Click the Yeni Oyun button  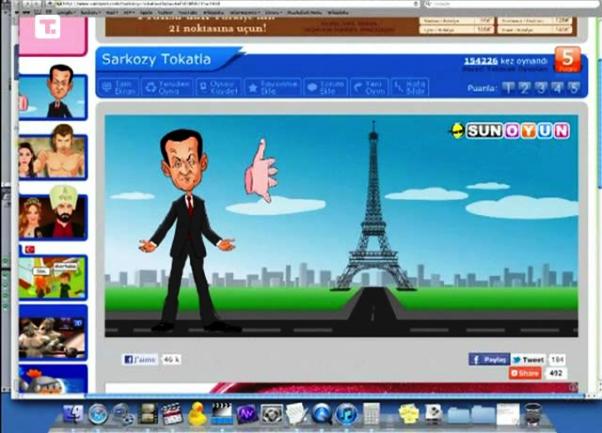point(369,88)
